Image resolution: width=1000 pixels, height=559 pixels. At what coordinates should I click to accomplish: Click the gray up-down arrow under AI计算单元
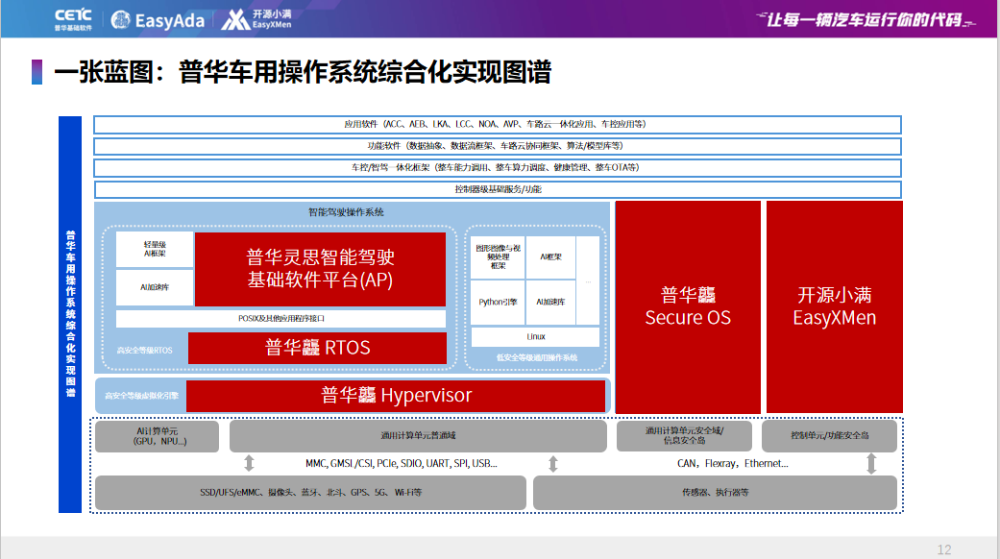[249, 463]
